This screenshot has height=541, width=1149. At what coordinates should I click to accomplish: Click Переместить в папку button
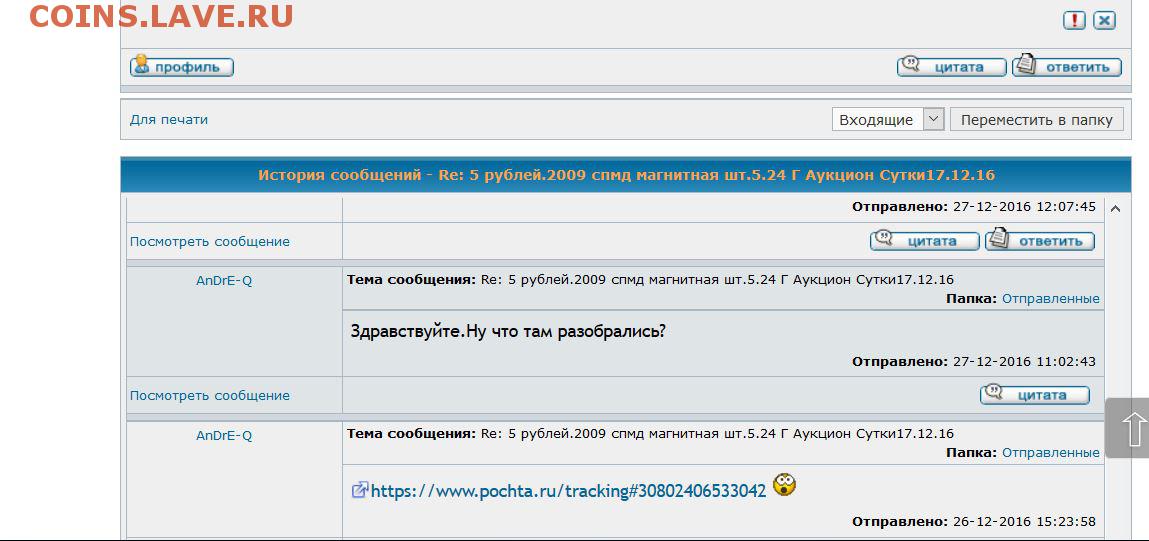[1036, 119]
